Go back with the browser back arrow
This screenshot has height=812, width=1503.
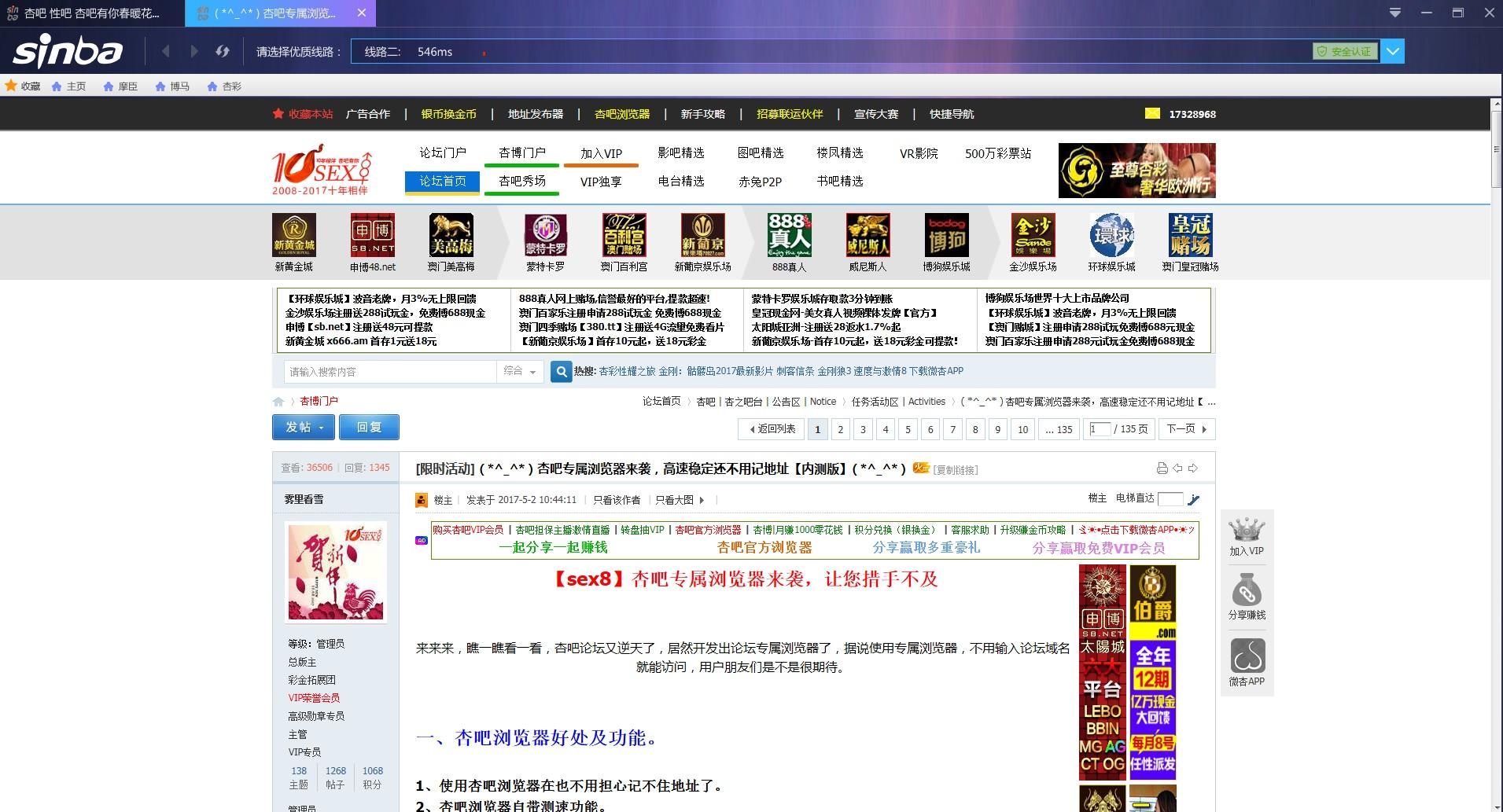point(165,52)
